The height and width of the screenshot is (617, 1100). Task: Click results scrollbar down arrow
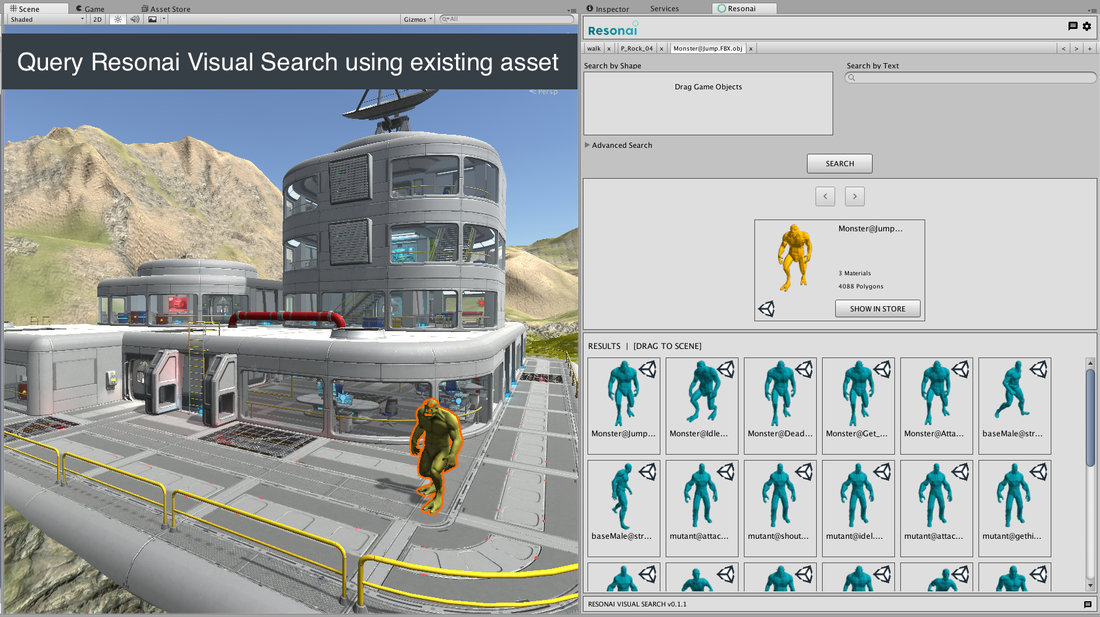pyautogui.click(x=1090, y=585)
